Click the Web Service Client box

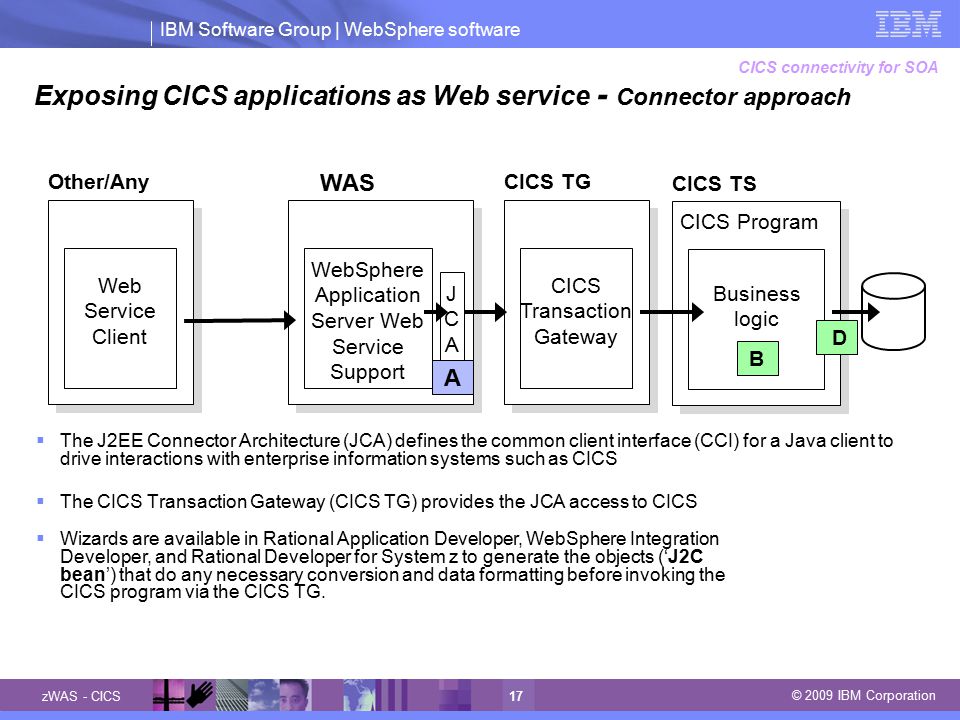pyautogui.click(x=120, y=318)
